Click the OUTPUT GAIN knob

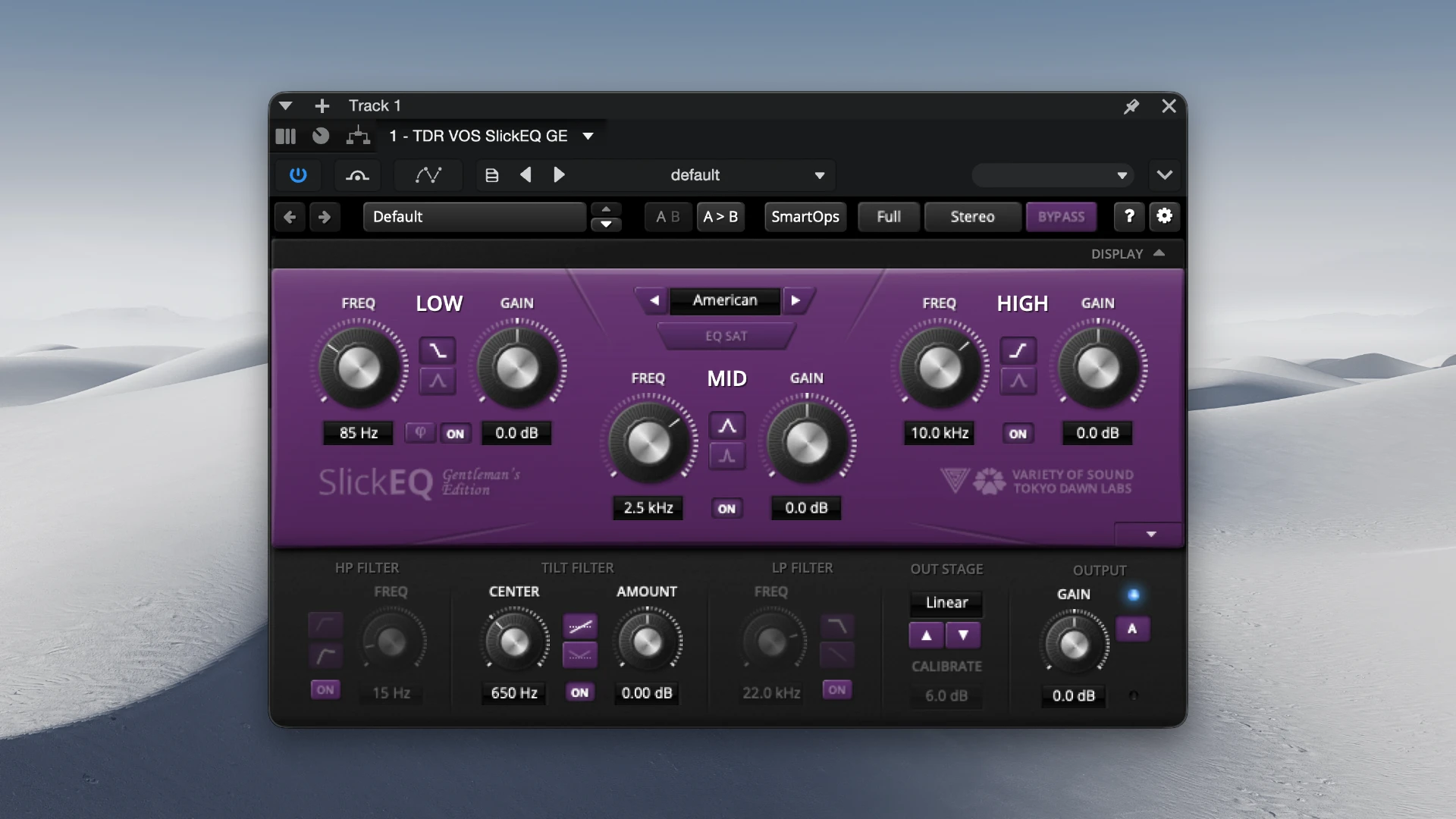pos(1074,645)
